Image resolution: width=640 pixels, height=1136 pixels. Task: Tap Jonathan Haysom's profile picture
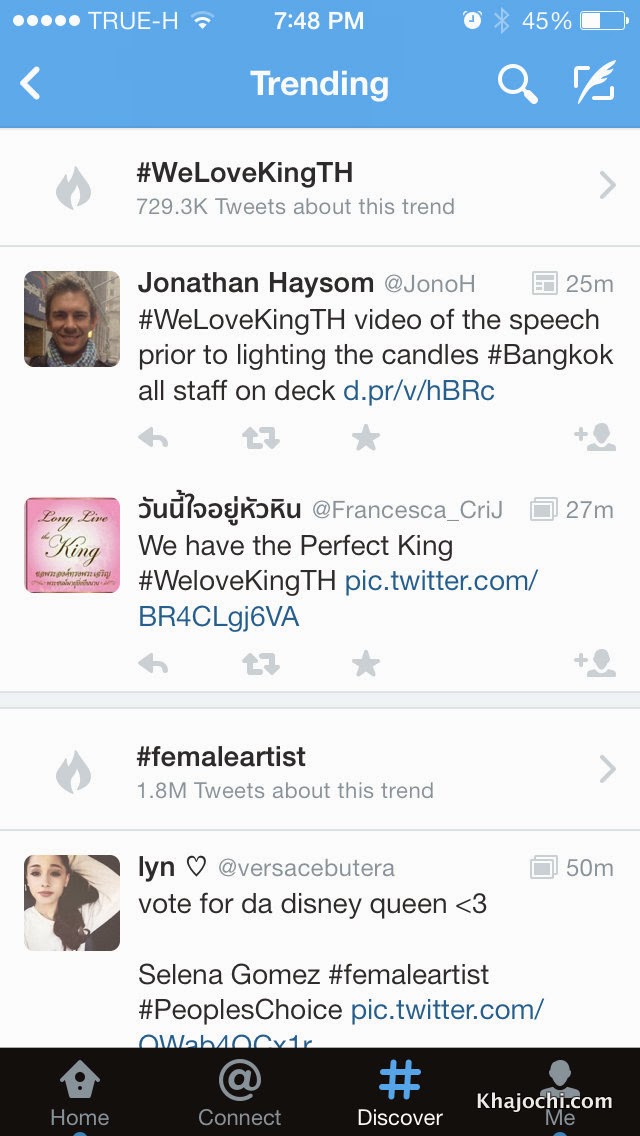(72, 319)
